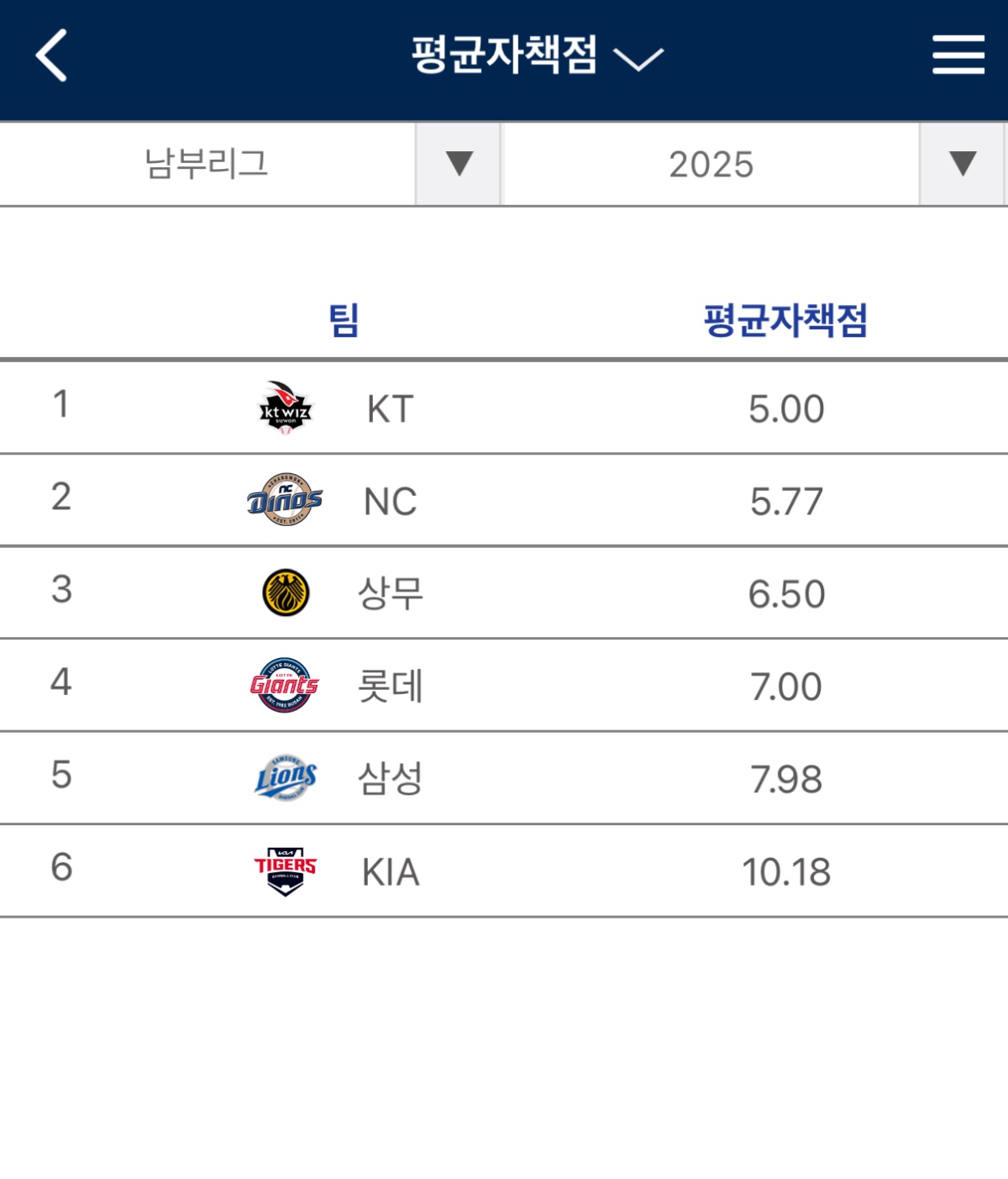
Task: Click the Samsung Lions logo
Action: pos(284,777)
